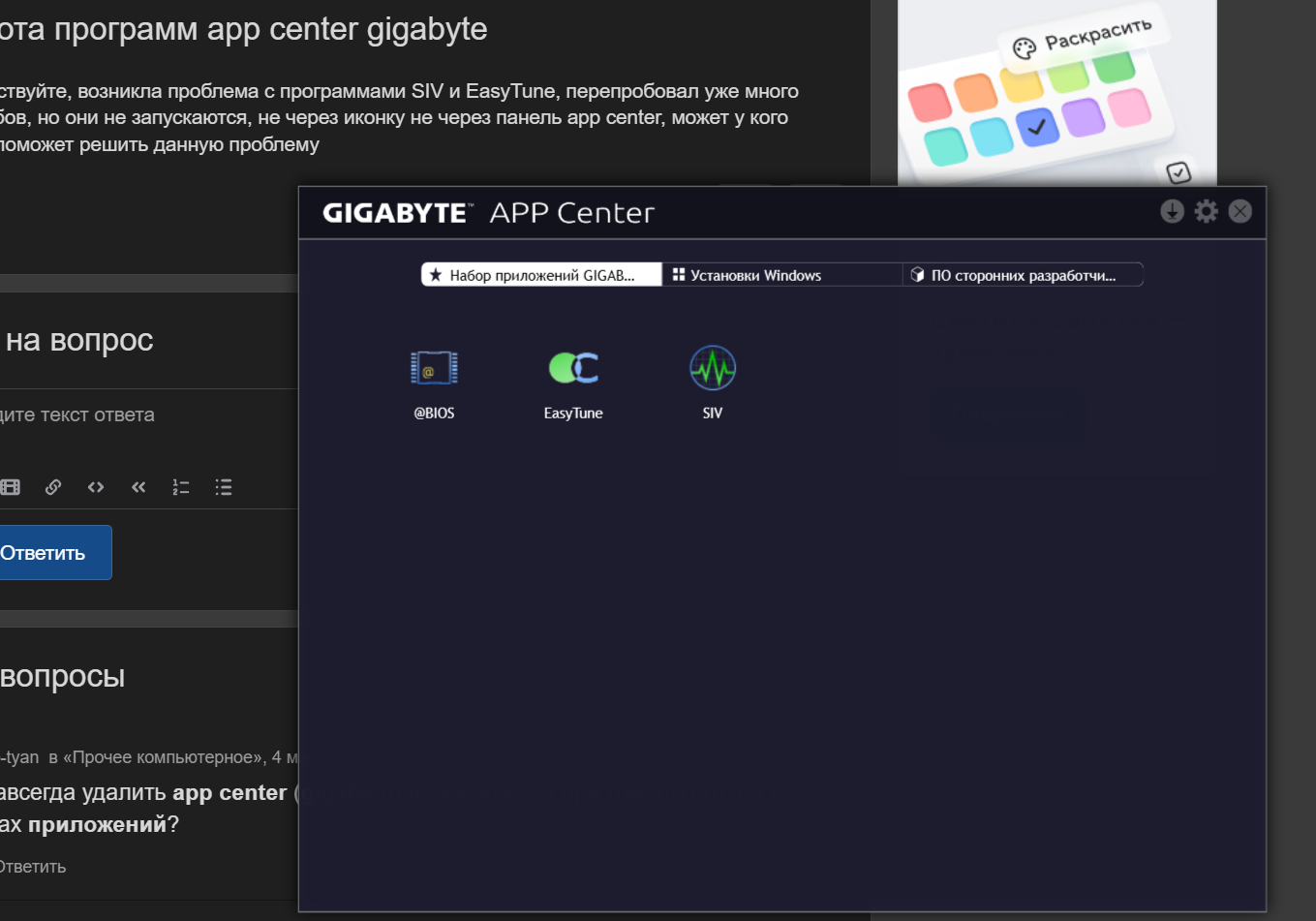
Task: Switch to 'ПО сторонних разработчи...' tab
Action: 1024,275
